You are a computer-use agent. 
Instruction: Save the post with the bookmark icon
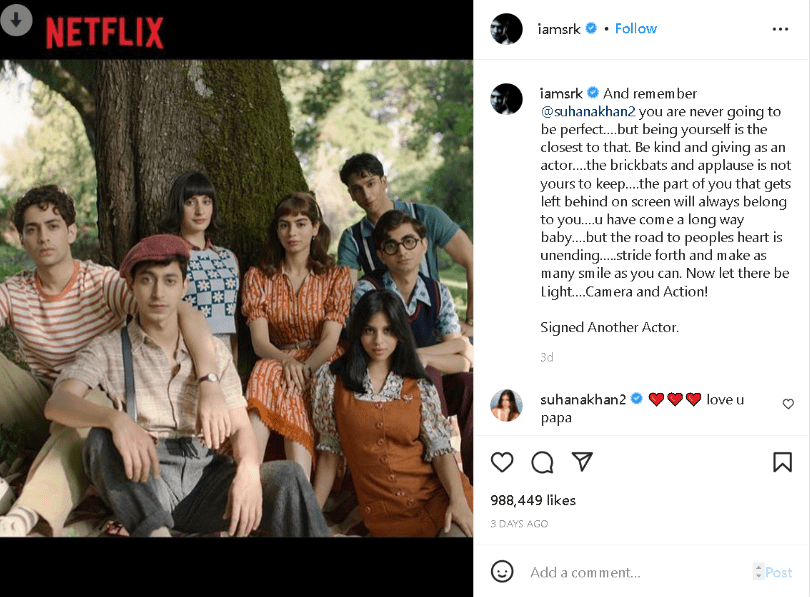coord(782,462)
